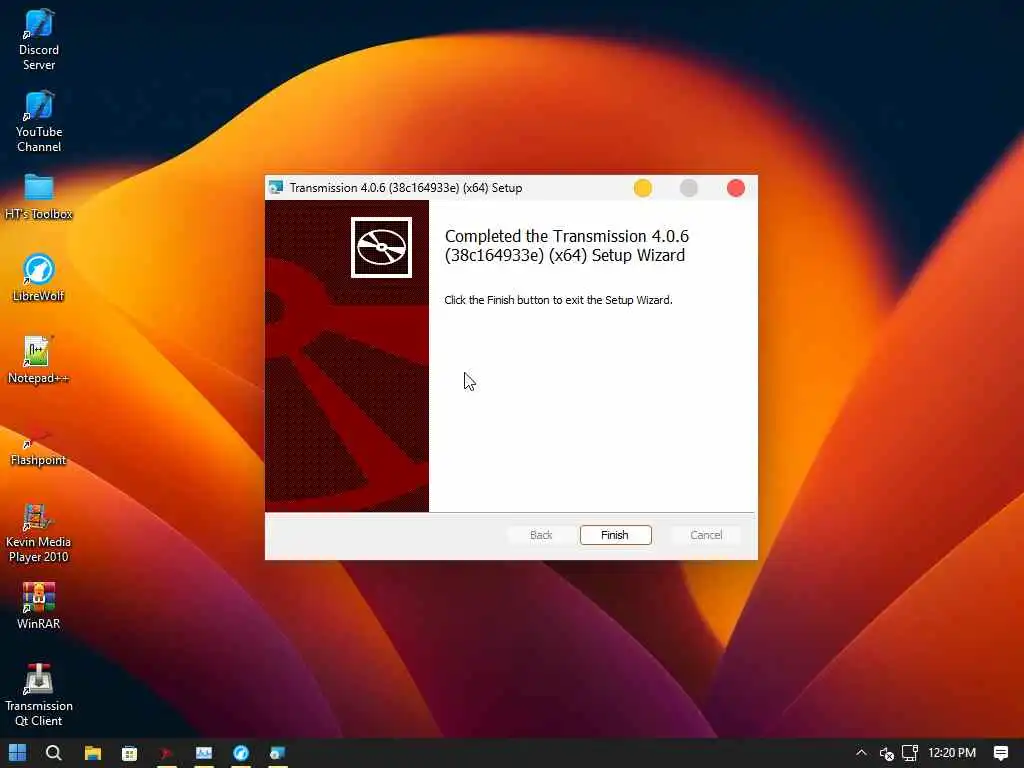Select the HT's Toolbox folder icon
This screenshot has width=1024, height=768.
point(39,197)
